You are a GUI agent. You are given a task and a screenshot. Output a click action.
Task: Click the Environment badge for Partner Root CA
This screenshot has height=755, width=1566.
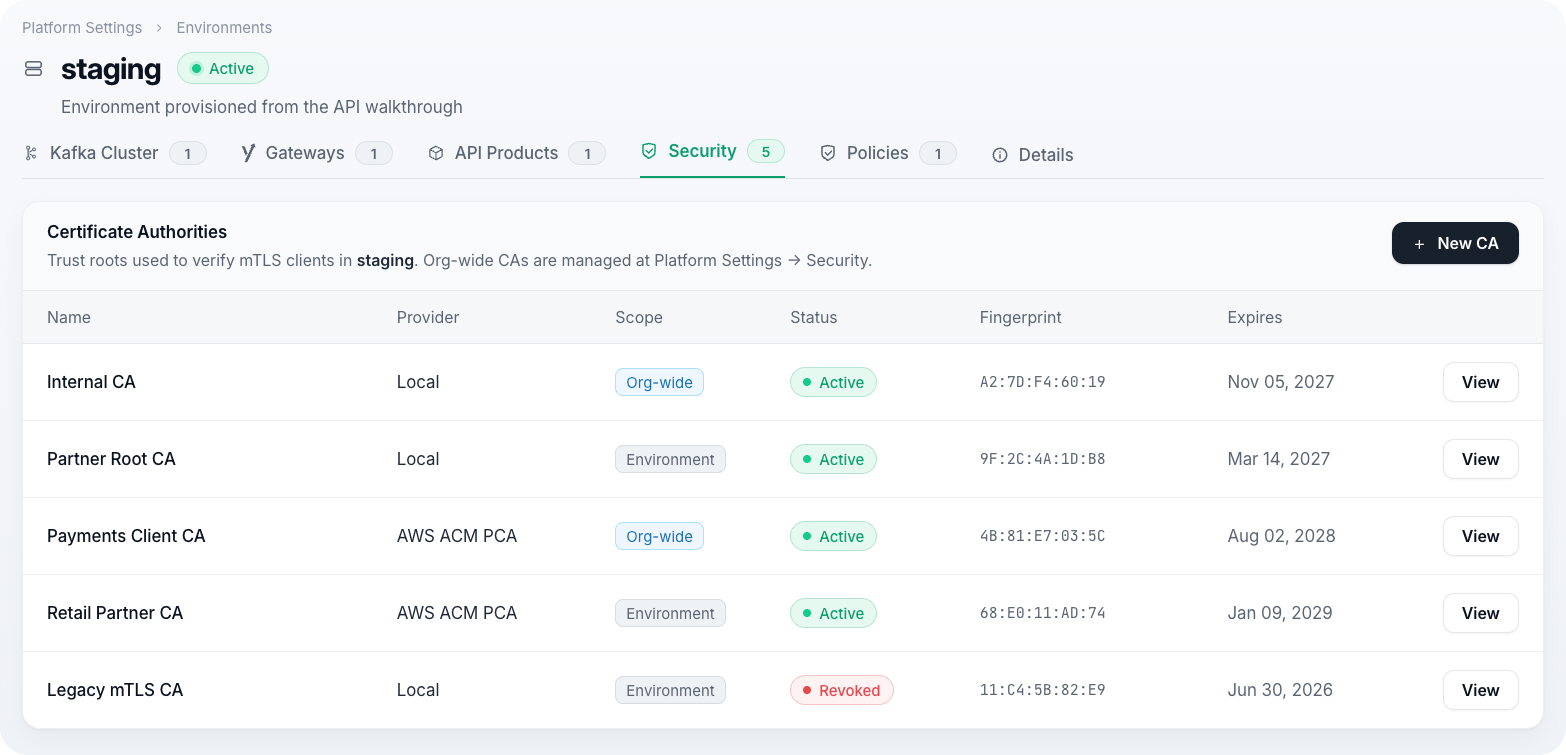pyautogui.click(x=670, y=459)
